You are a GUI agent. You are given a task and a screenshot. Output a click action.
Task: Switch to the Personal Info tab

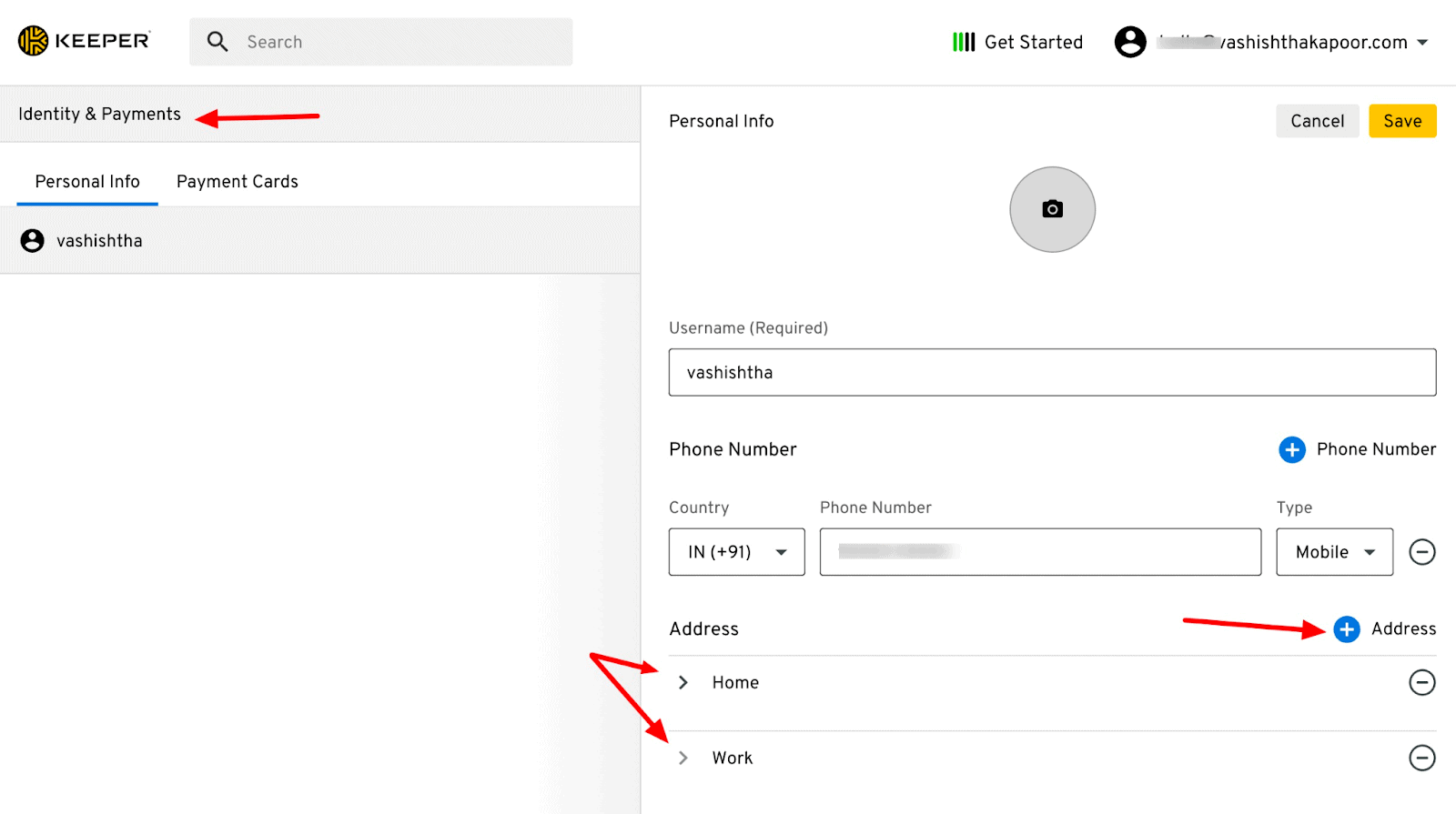pos(87,181)
